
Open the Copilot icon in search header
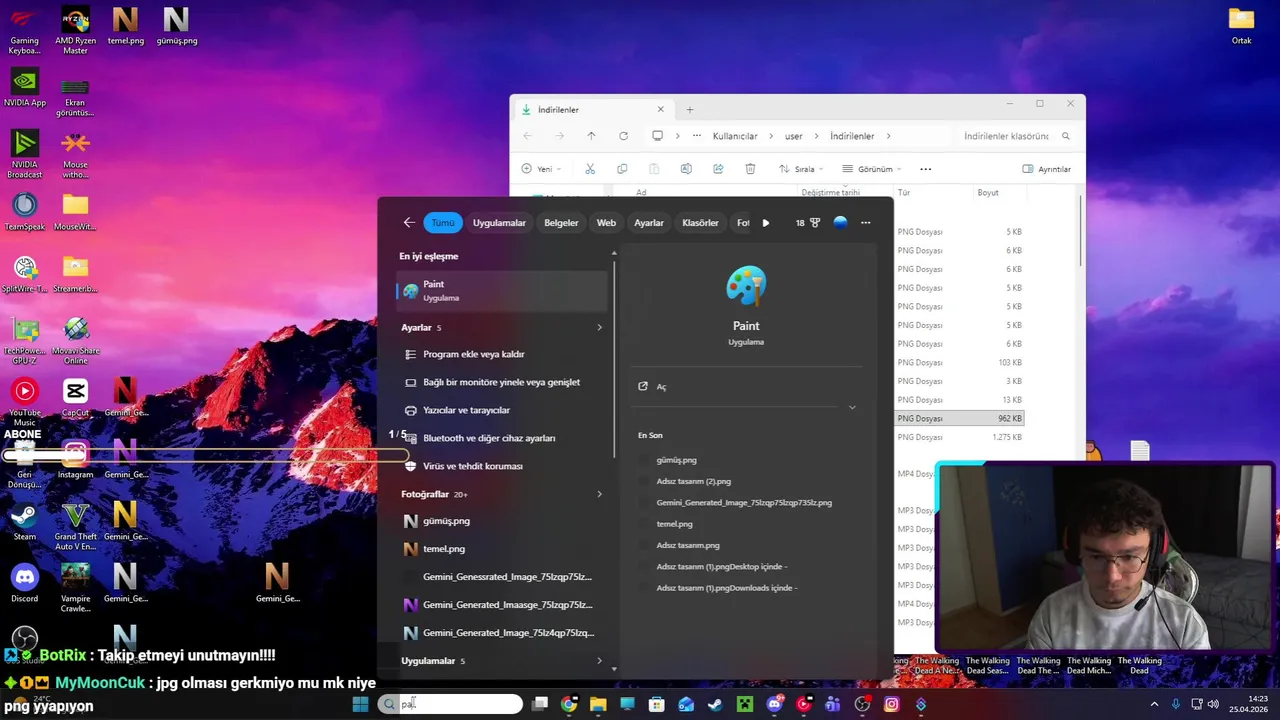point(840,223)
